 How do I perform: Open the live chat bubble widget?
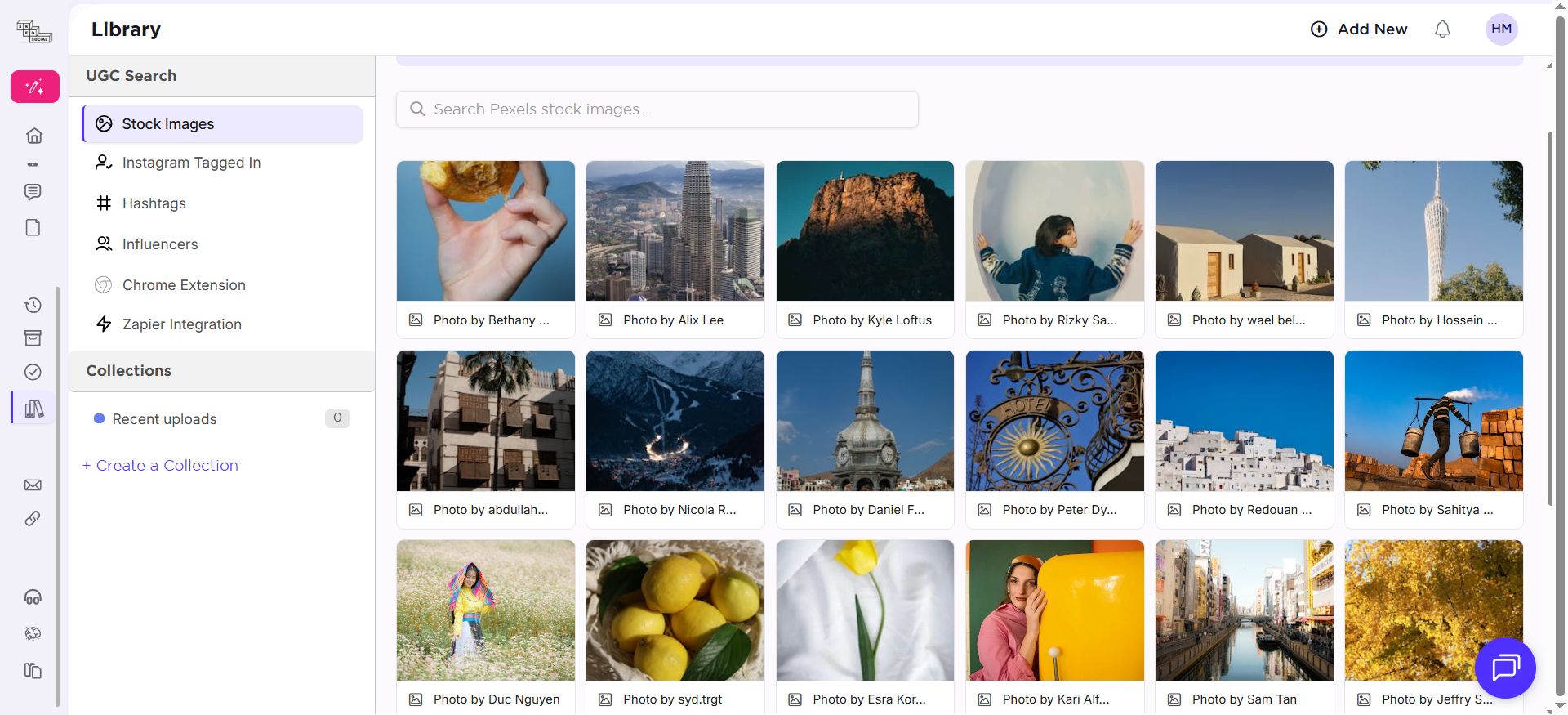coord(1505,668)
